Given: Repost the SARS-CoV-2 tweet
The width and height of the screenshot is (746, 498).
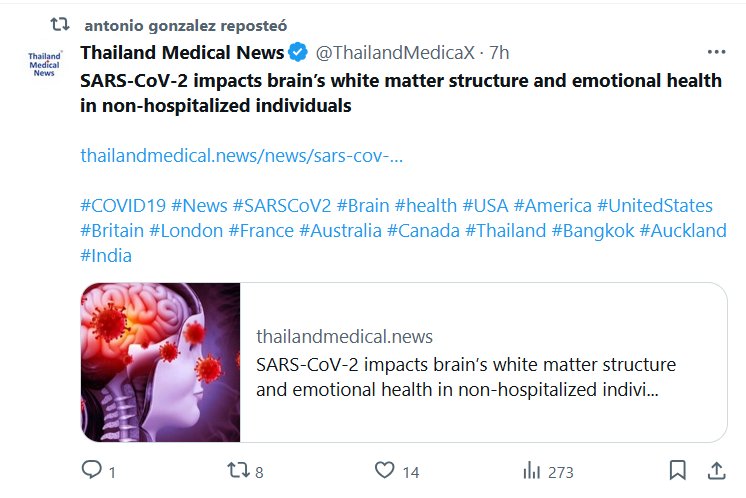Looking at the screenshot, I should [237, 470].
